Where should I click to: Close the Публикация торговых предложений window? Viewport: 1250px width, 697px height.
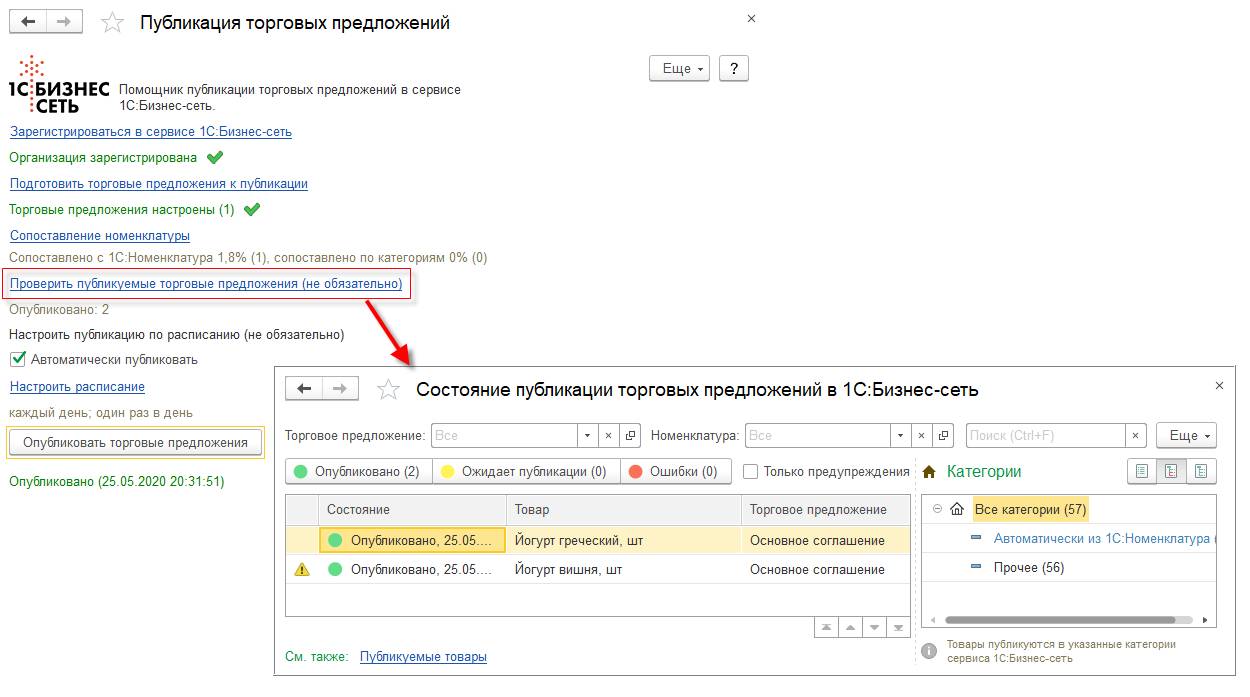click(751, 18)
